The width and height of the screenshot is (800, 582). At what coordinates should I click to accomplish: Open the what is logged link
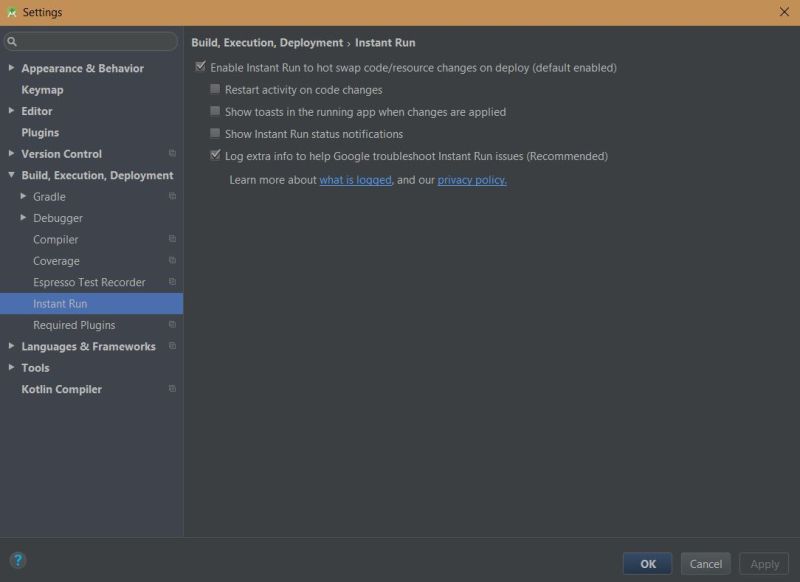[x=356, y=179]
